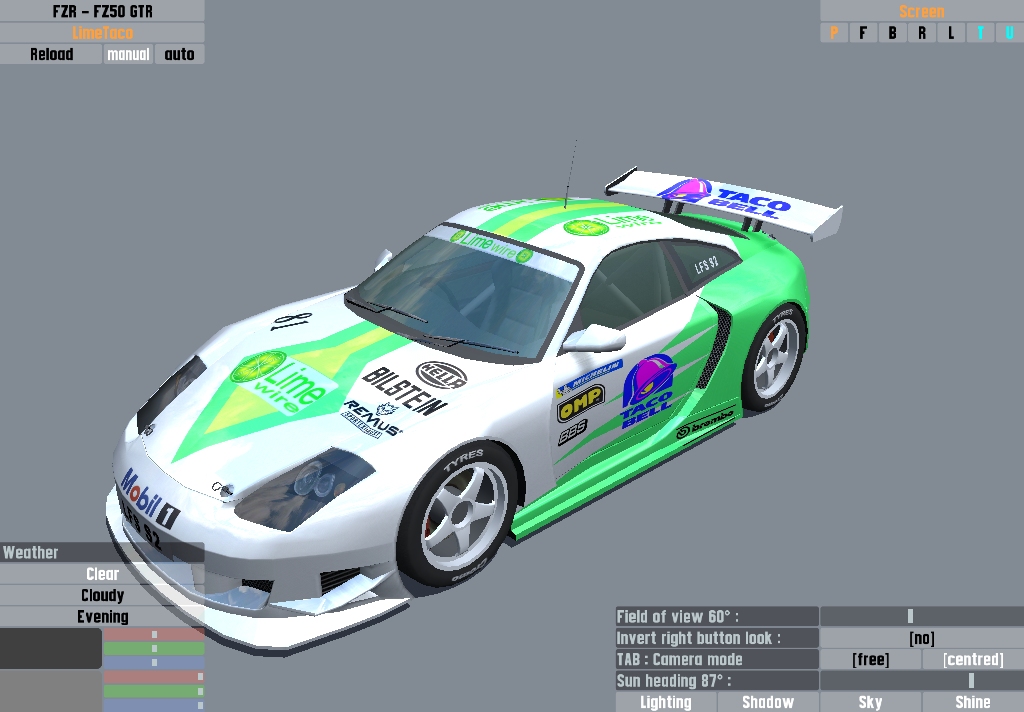This screenshot has width=1024, height=712.
Task: Switch reload mode to manual
Action: 128,54
